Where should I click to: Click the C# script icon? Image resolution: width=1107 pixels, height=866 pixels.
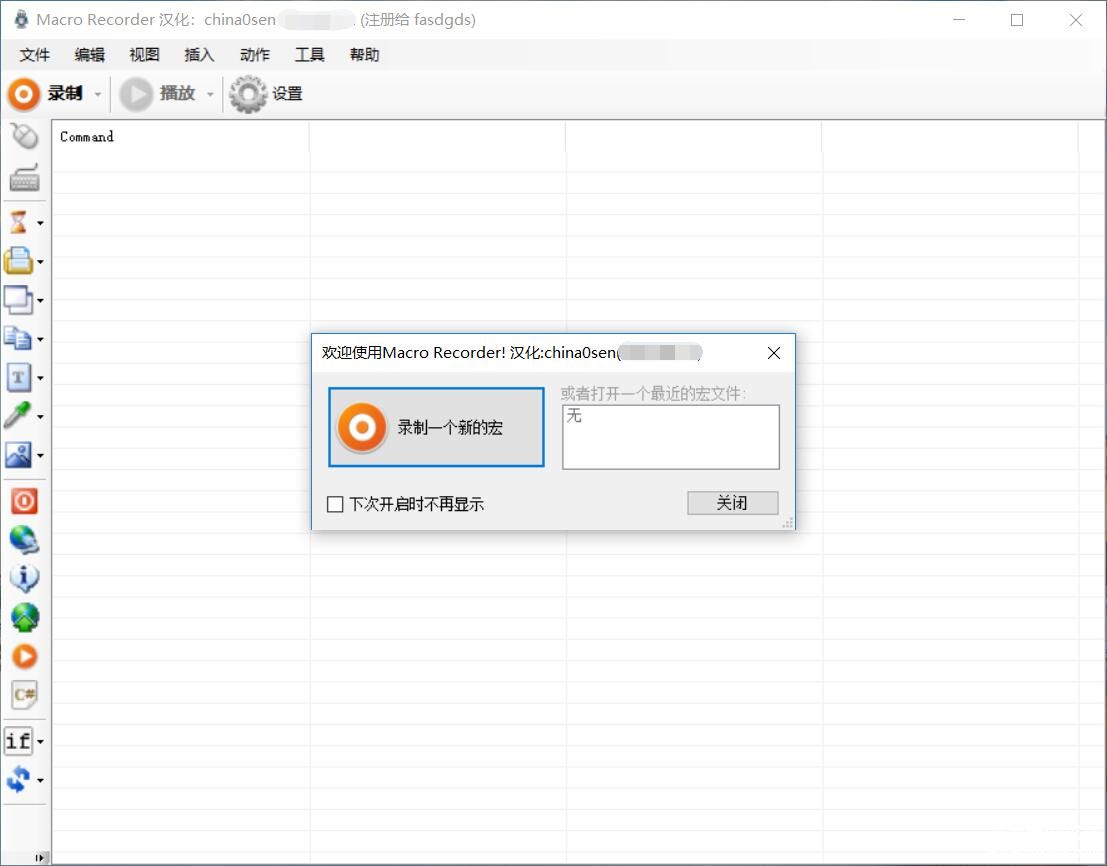pos(24,694)
